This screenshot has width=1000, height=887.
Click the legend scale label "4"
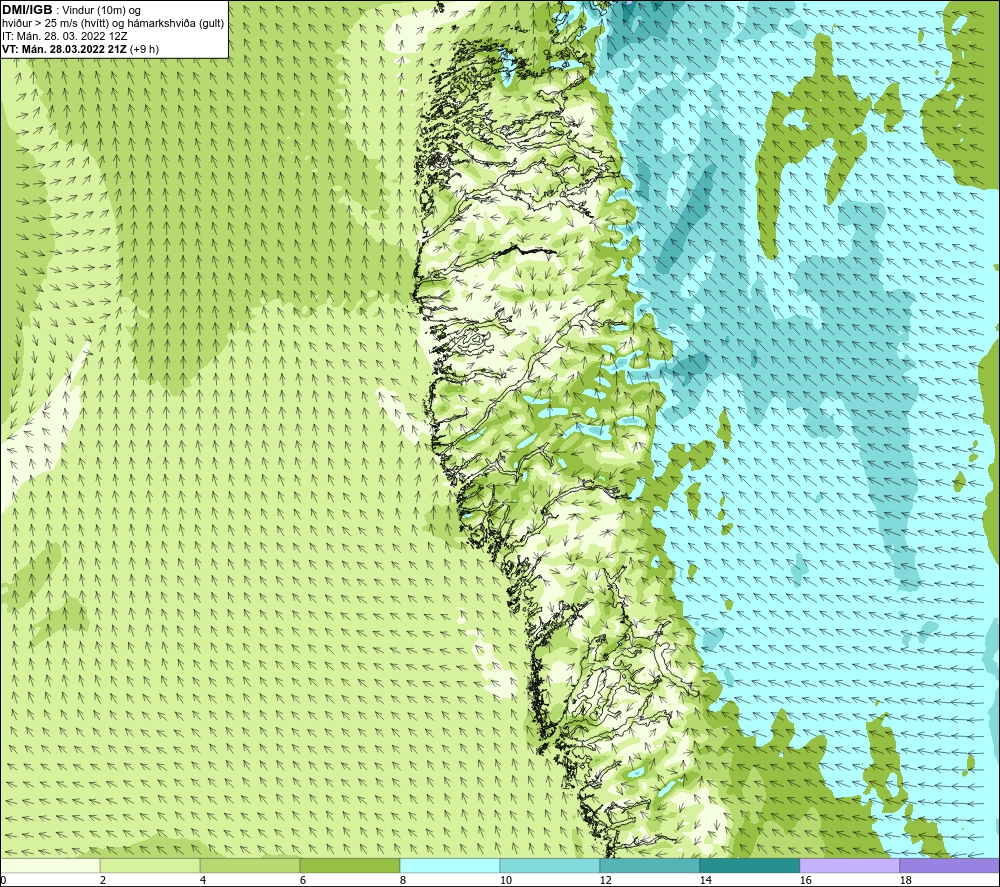pyautogui.click(x=203, y=880)
